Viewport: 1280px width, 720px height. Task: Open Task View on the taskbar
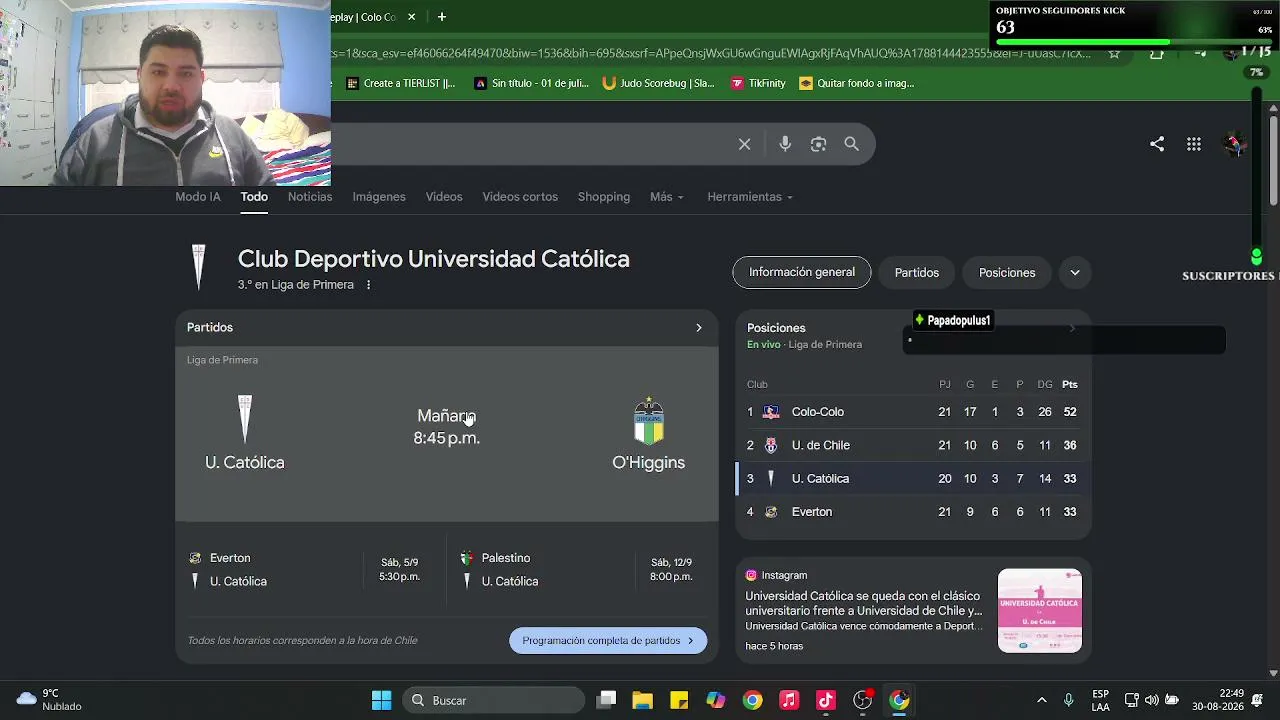coord(607,700)
